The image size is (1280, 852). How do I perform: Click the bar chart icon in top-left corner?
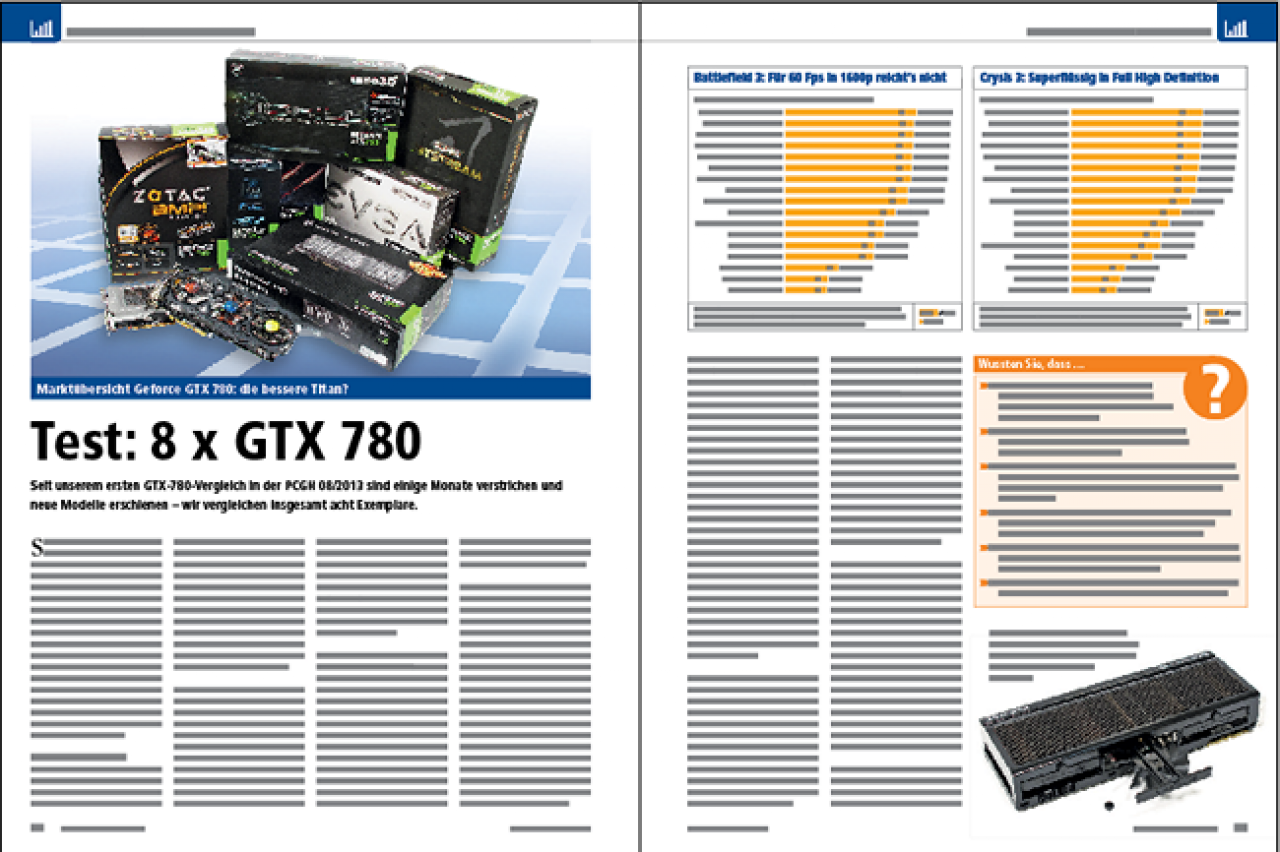tap(42, 30)
